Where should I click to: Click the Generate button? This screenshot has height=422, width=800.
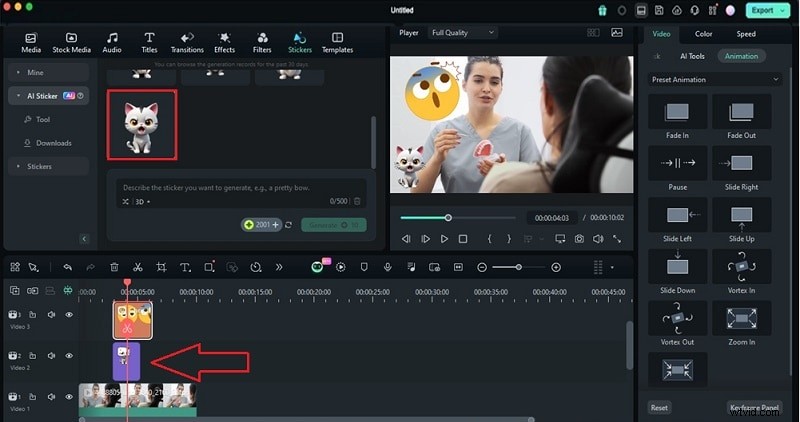[334, 225]
